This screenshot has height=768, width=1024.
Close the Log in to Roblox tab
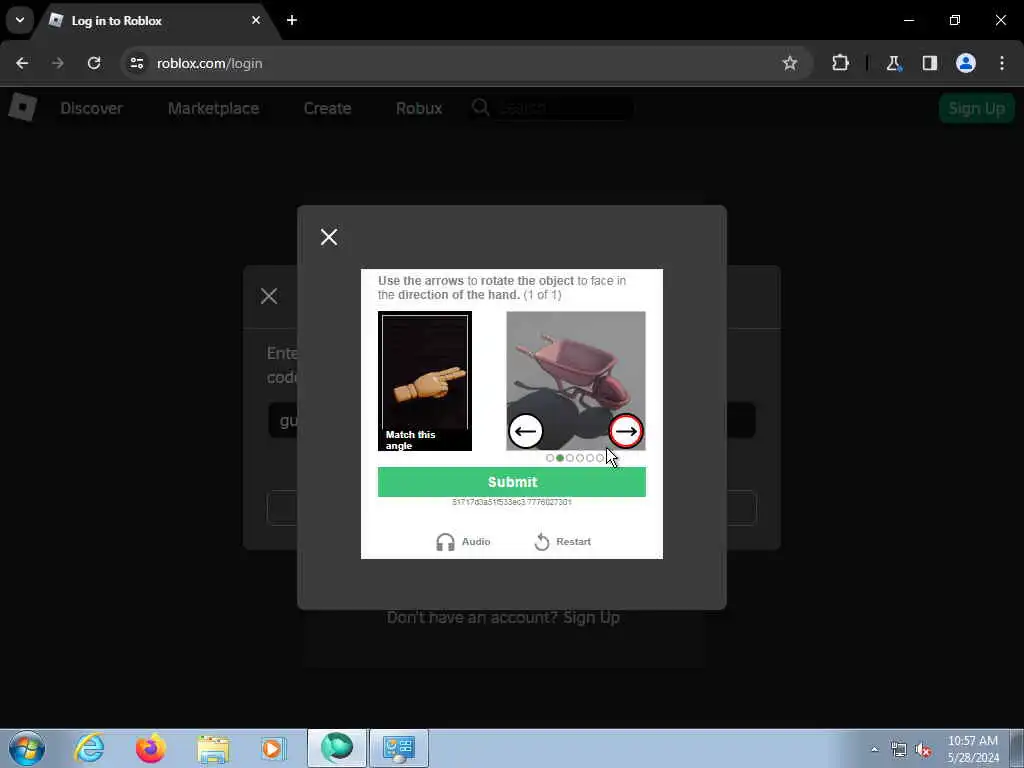click(x=256, y=20)
